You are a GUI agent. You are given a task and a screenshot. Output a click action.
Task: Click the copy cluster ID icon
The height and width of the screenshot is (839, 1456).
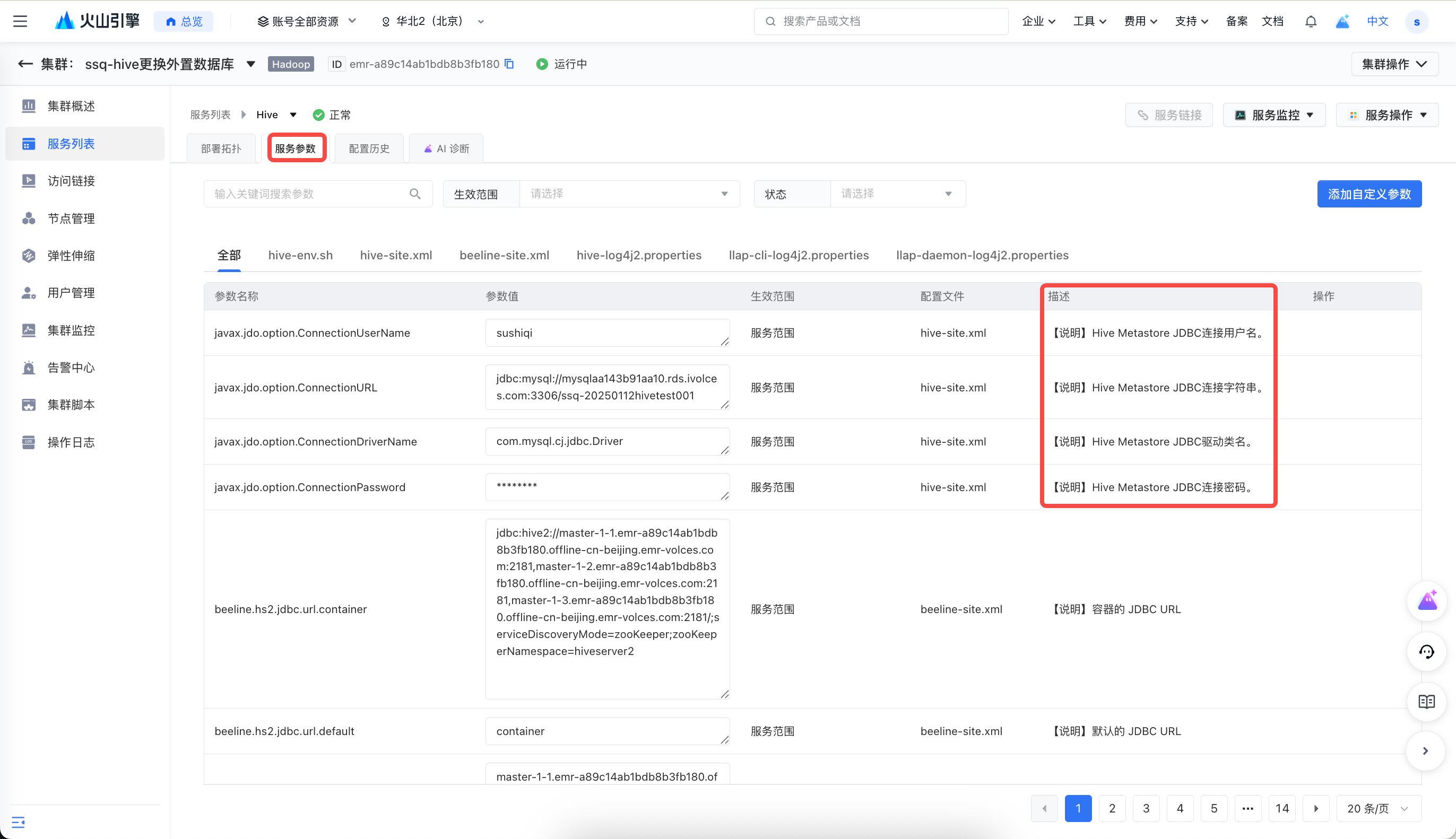509,64
